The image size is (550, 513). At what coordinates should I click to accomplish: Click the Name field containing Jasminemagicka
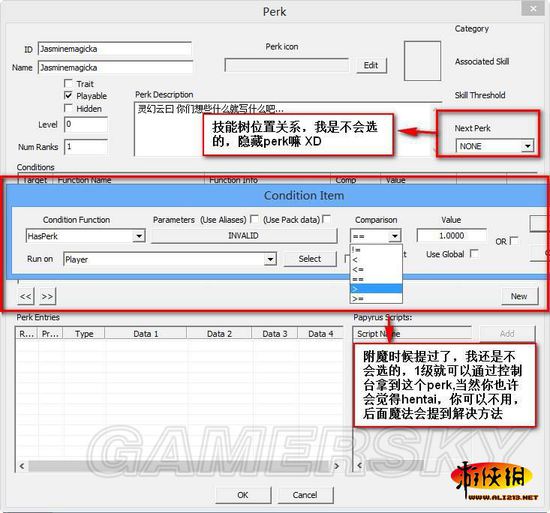[x=115, y=67]
